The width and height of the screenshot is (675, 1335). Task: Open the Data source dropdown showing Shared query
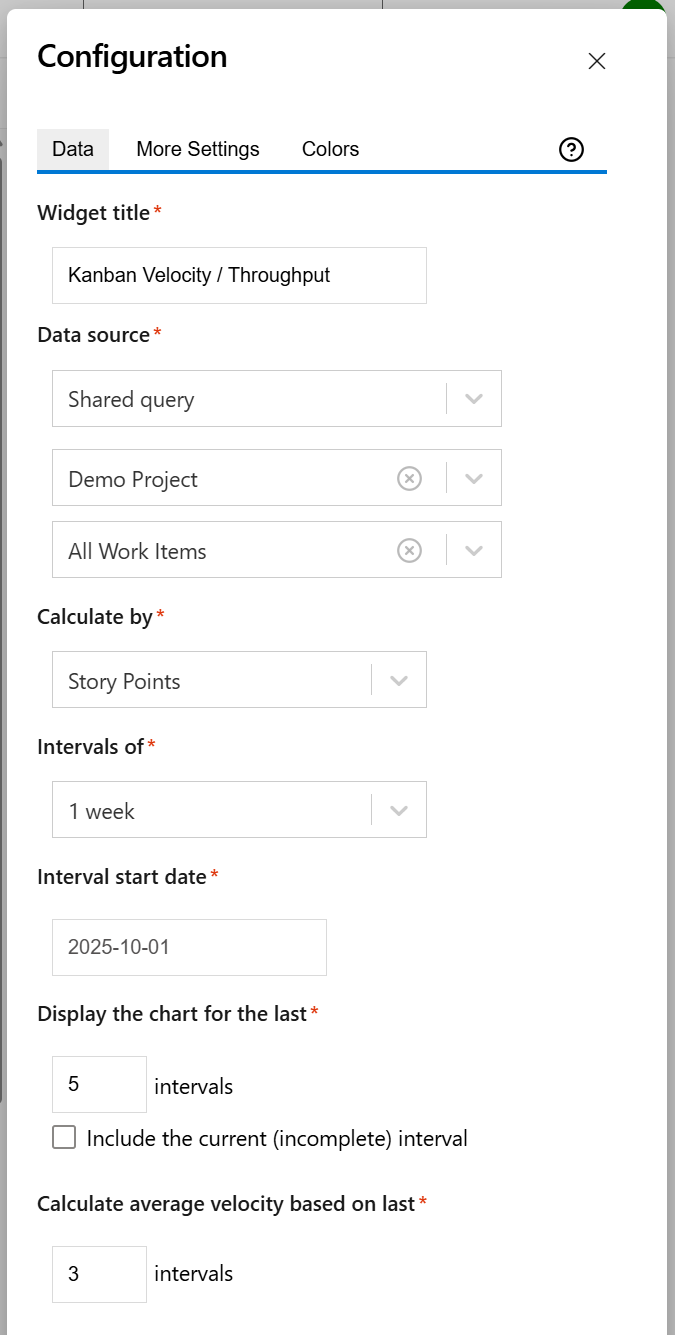click(474, 398)
